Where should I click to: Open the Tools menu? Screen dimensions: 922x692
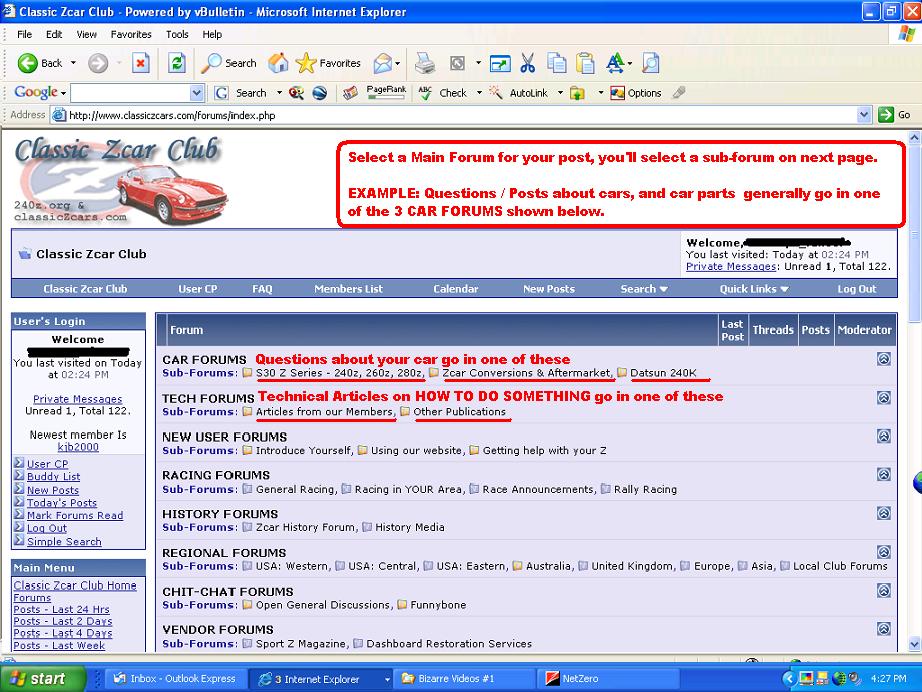pyautogui.click(x=177, y=34)
